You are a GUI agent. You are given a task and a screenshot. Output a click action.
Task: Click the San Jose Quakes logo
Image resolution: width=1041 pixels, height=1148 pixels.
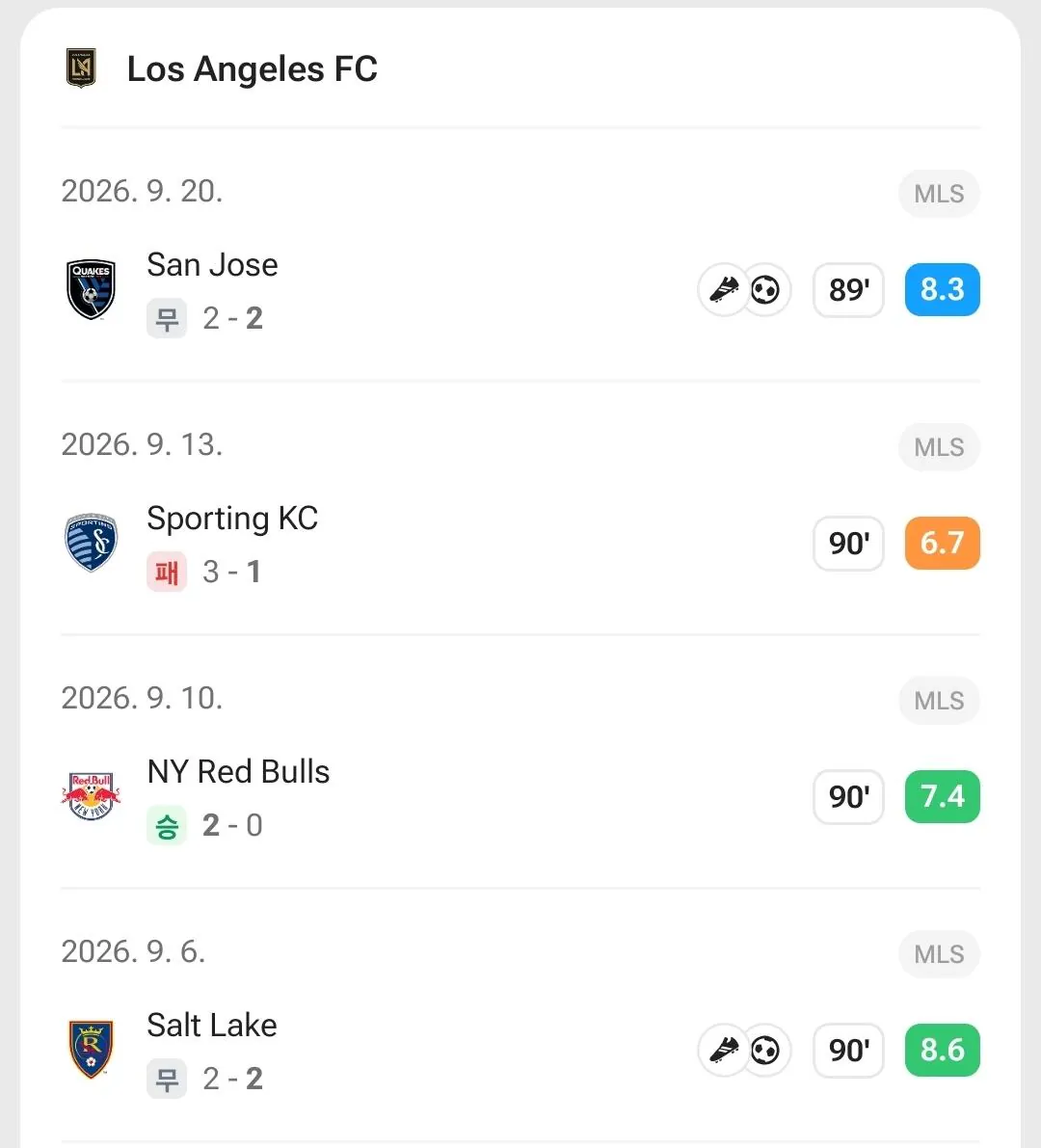[x=91, y=289]
